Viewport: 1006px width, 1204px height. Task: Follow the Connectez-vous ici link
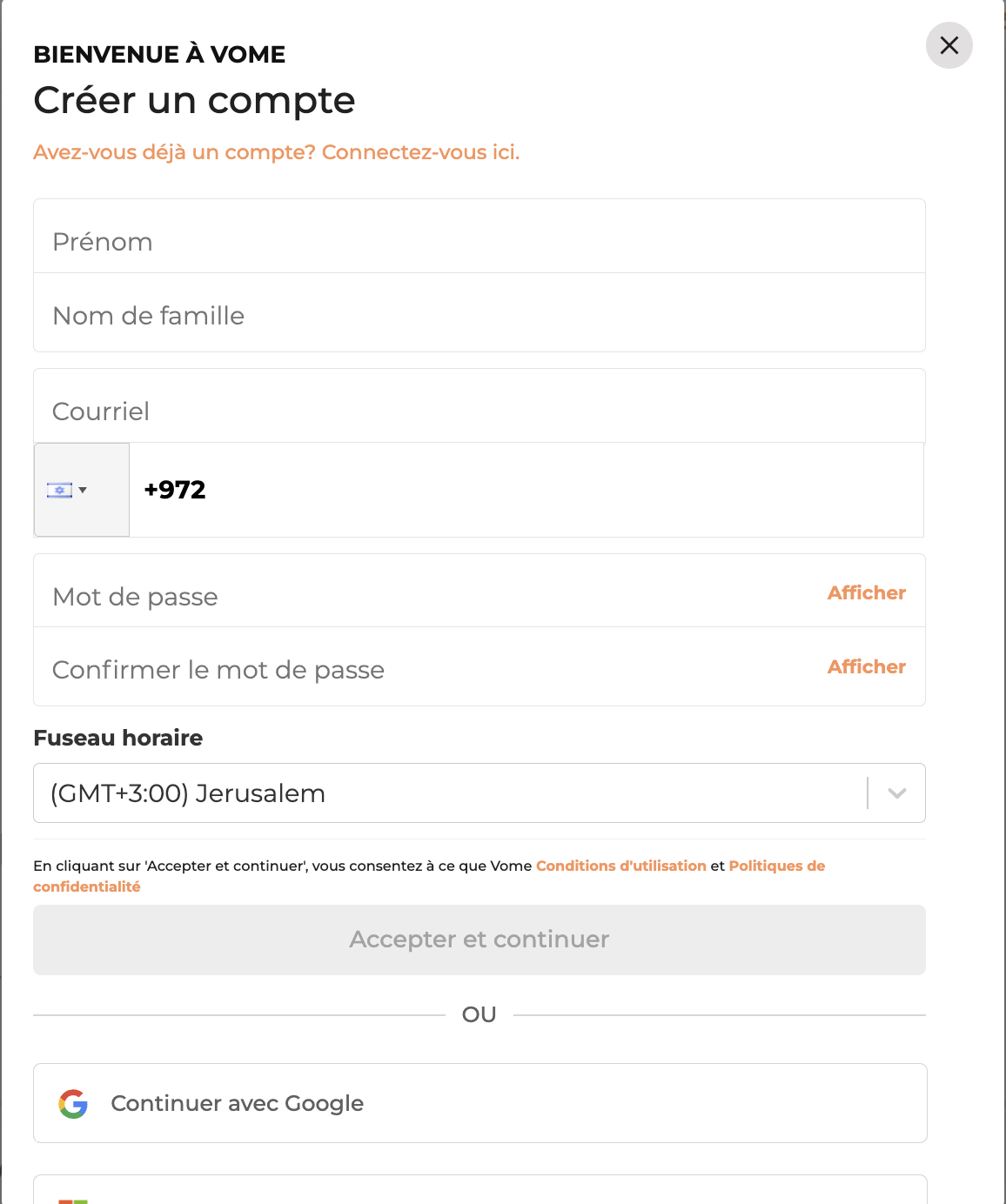pyautogui.click(x=420, y=152)
